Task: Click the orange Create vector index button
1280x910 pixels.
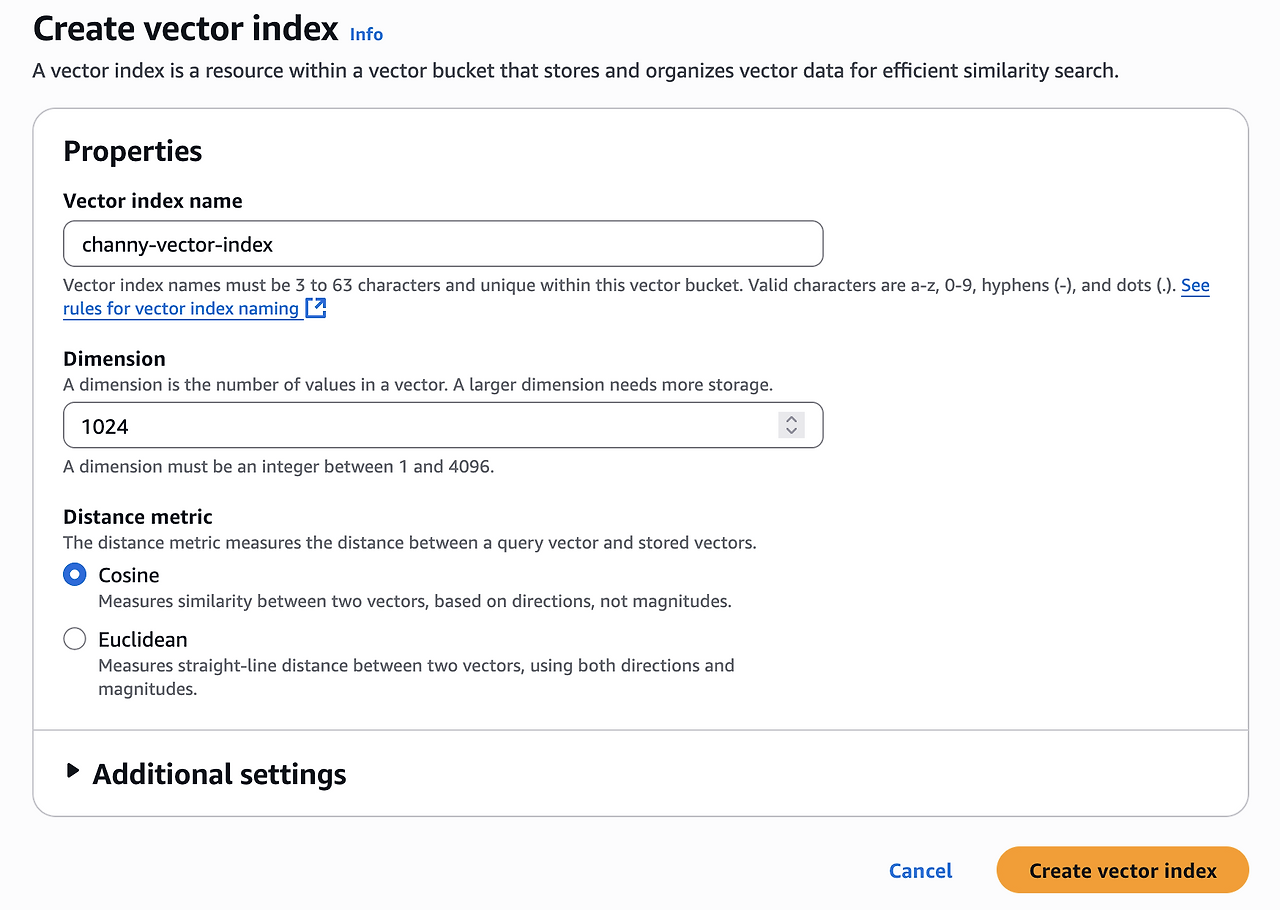Action: click(x=1122, y=870)
